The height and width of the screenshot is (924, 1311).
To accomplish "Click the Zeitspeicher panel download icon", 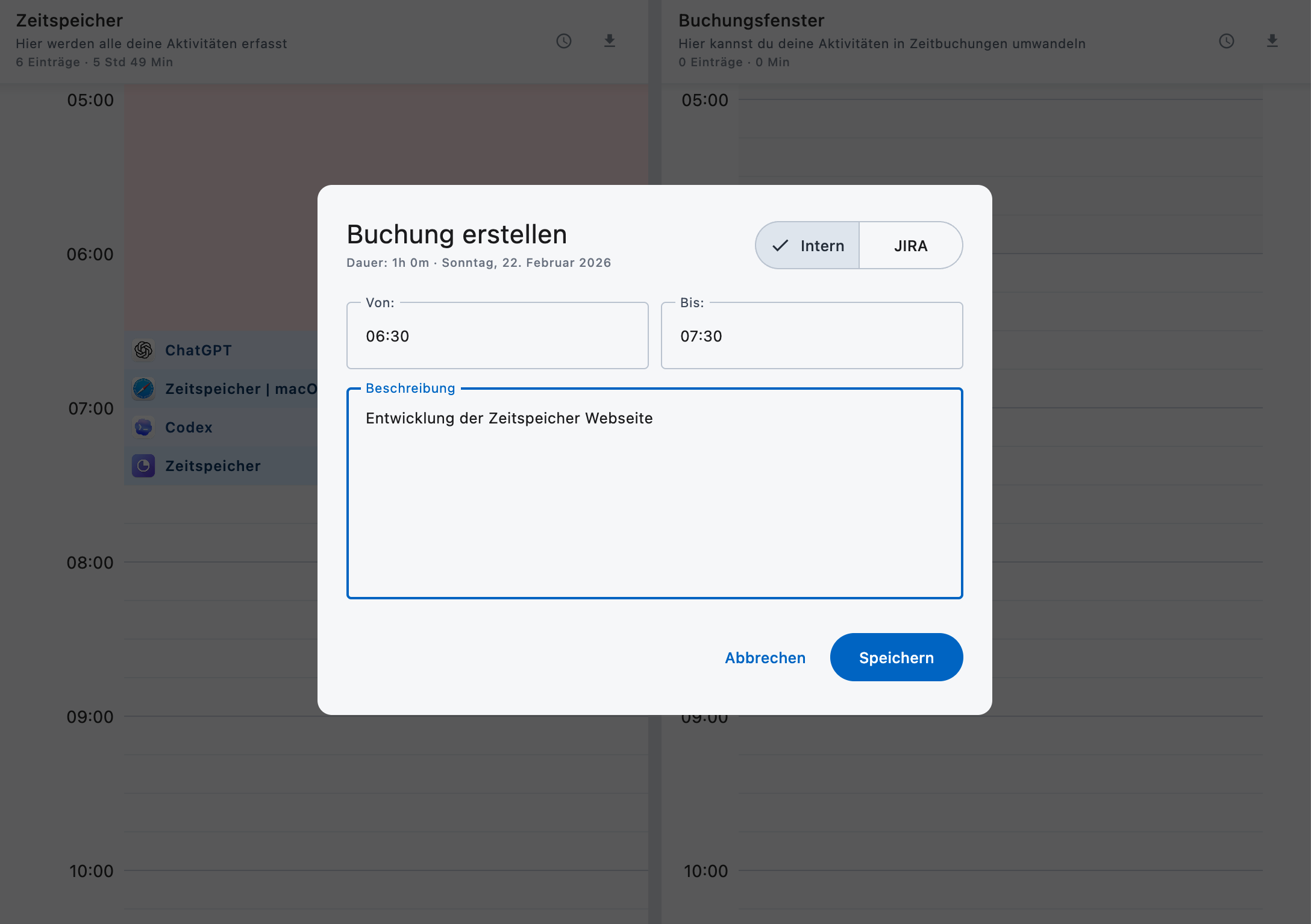I will click(x=609, y=41).
